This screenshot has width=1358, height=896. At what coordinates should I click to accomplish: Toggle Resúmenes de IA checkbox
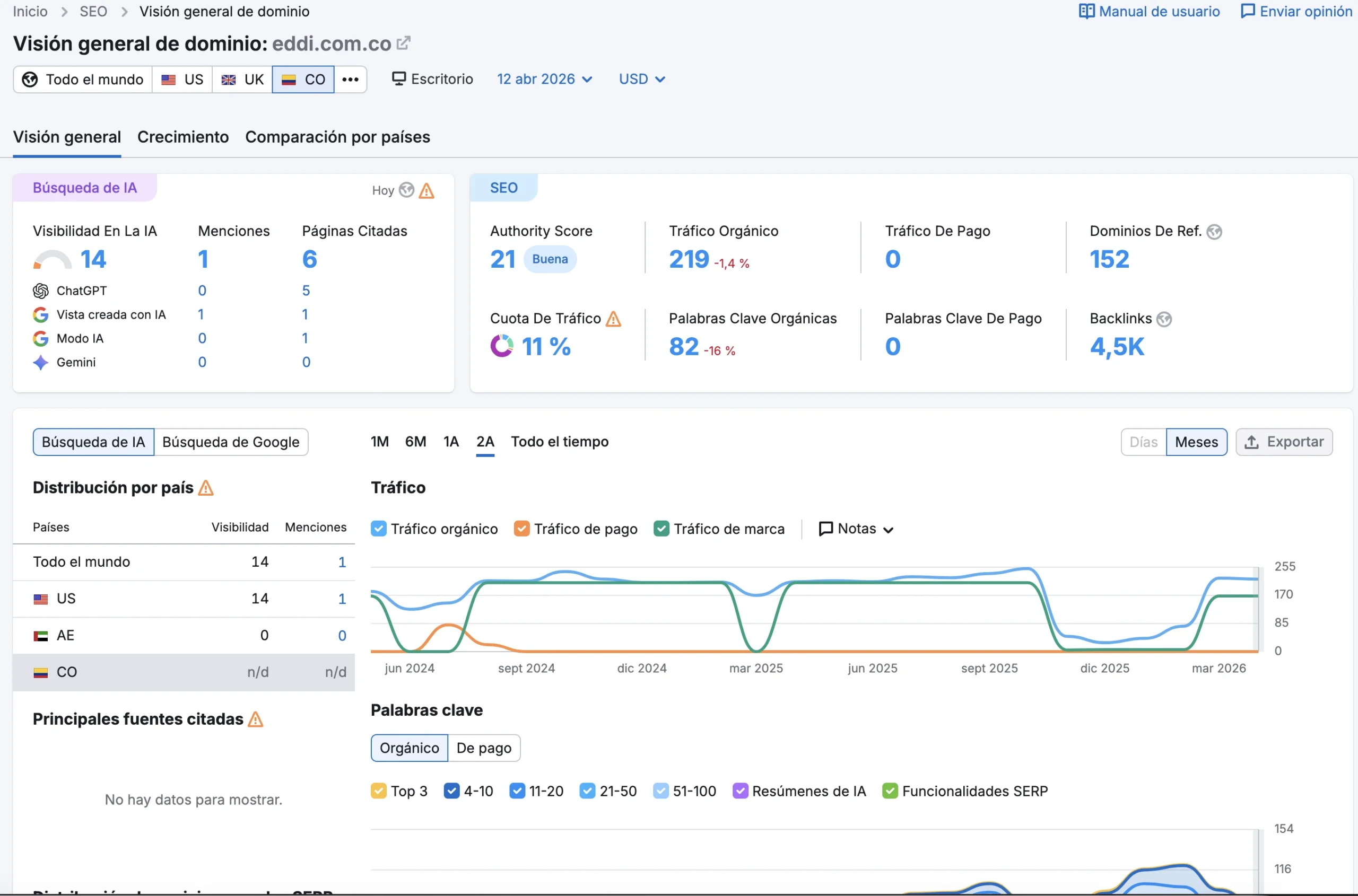click(740, 791)
